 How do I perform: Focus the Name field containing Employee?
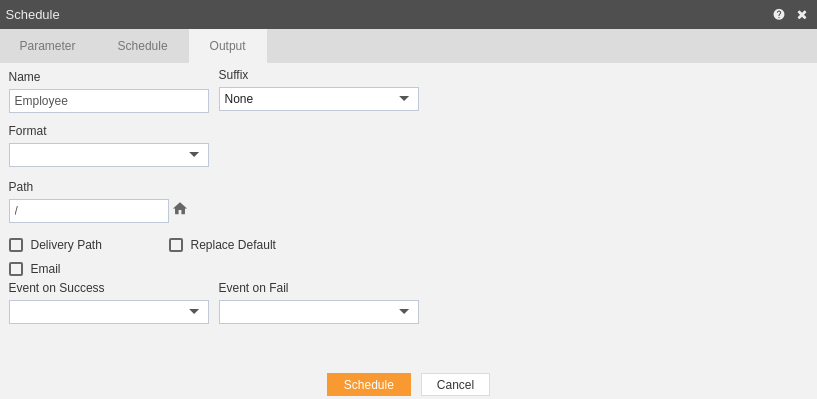pyautogui.click(x=109, y=101)
